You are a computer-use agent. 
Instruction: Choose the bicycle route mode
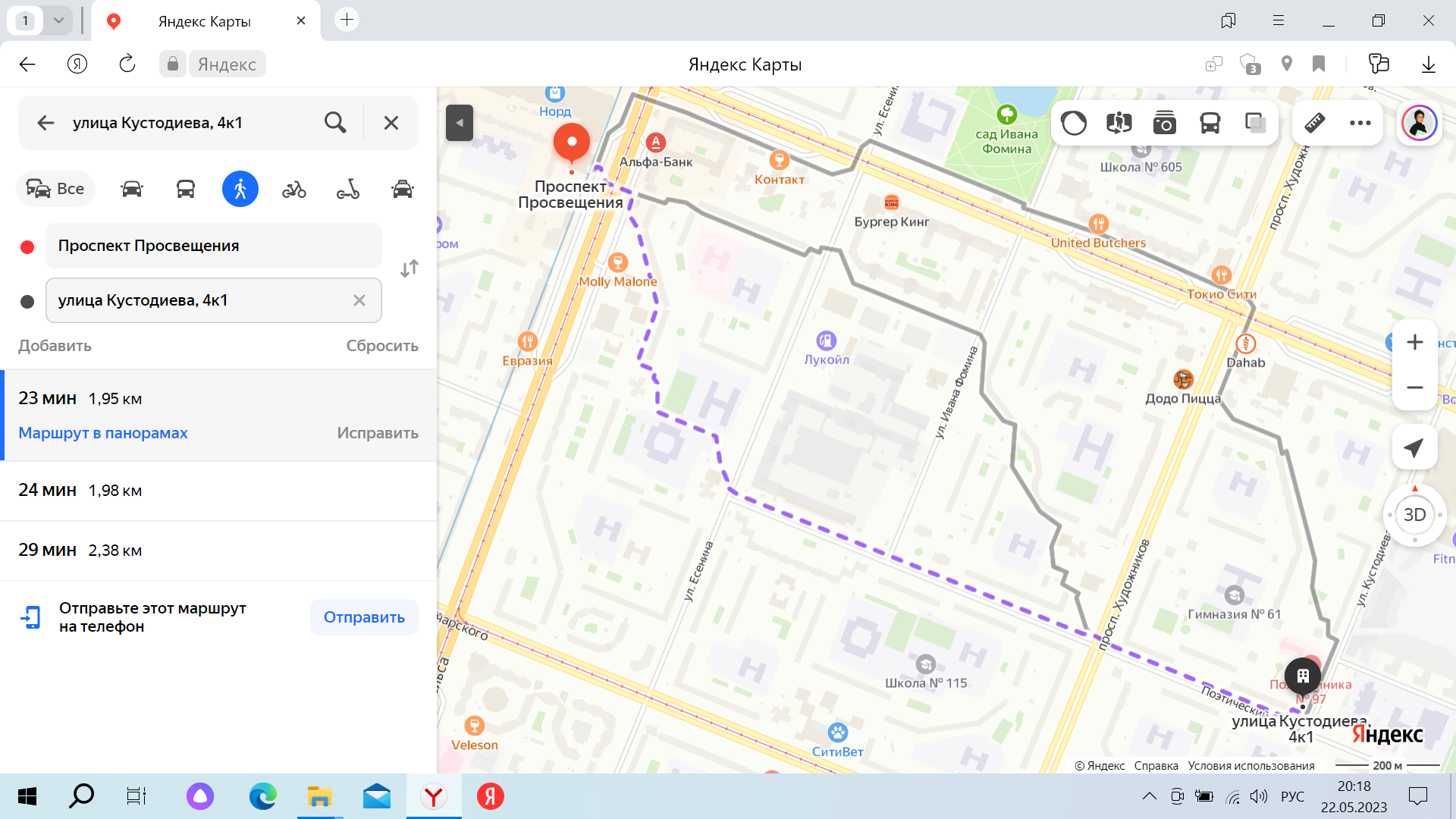pyautogui.click(x=294, y=189)
